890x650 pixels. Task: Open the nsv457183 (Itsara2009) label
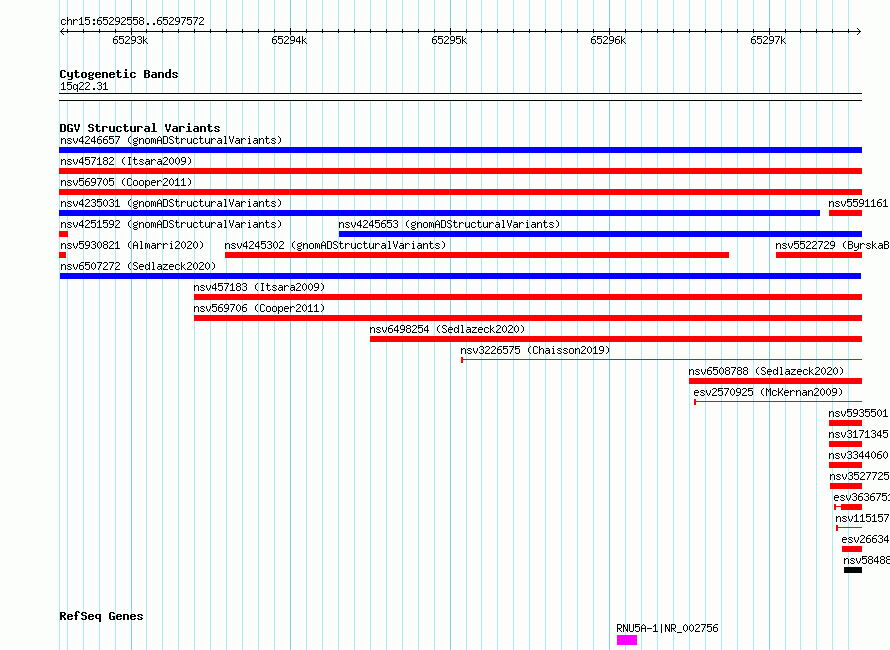click(x=259, y=287)
